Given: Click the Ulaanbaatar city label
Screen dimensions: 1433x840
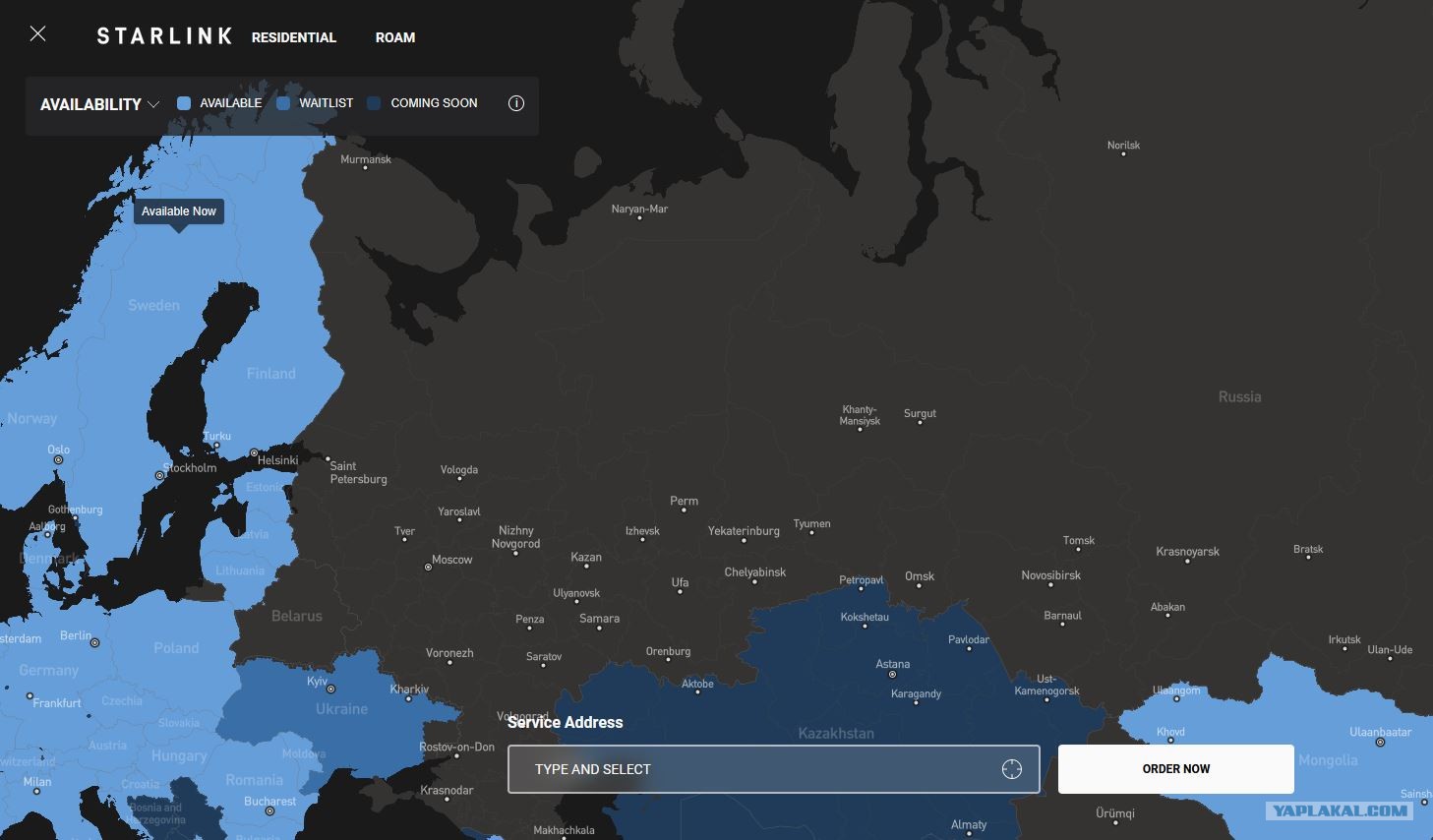Looking at the screenshot, I should 1380,732.
